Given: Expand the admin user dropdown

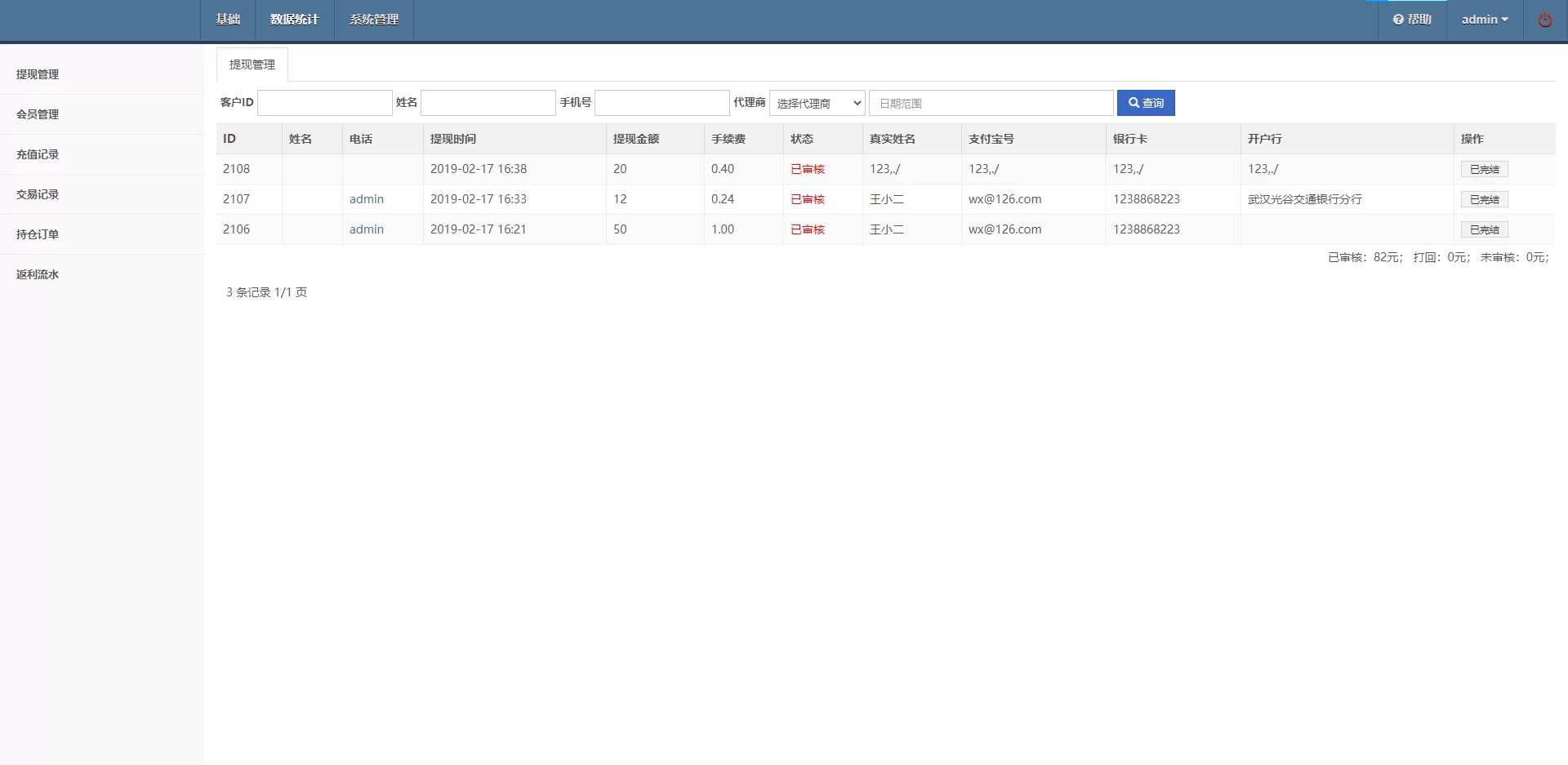Looking at the screenshot, I should 1484,20.
